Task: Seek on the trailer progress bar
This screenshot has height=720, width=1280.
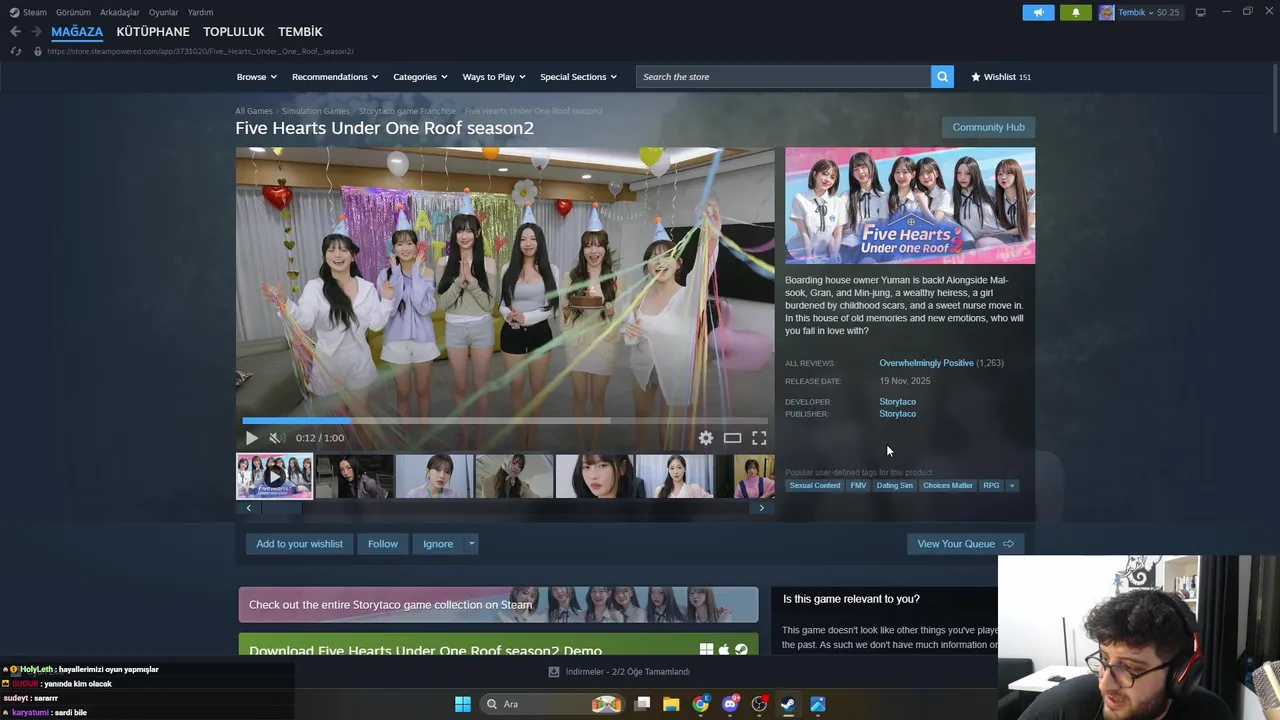Action: pyautogui.click(x=505, y=421)
